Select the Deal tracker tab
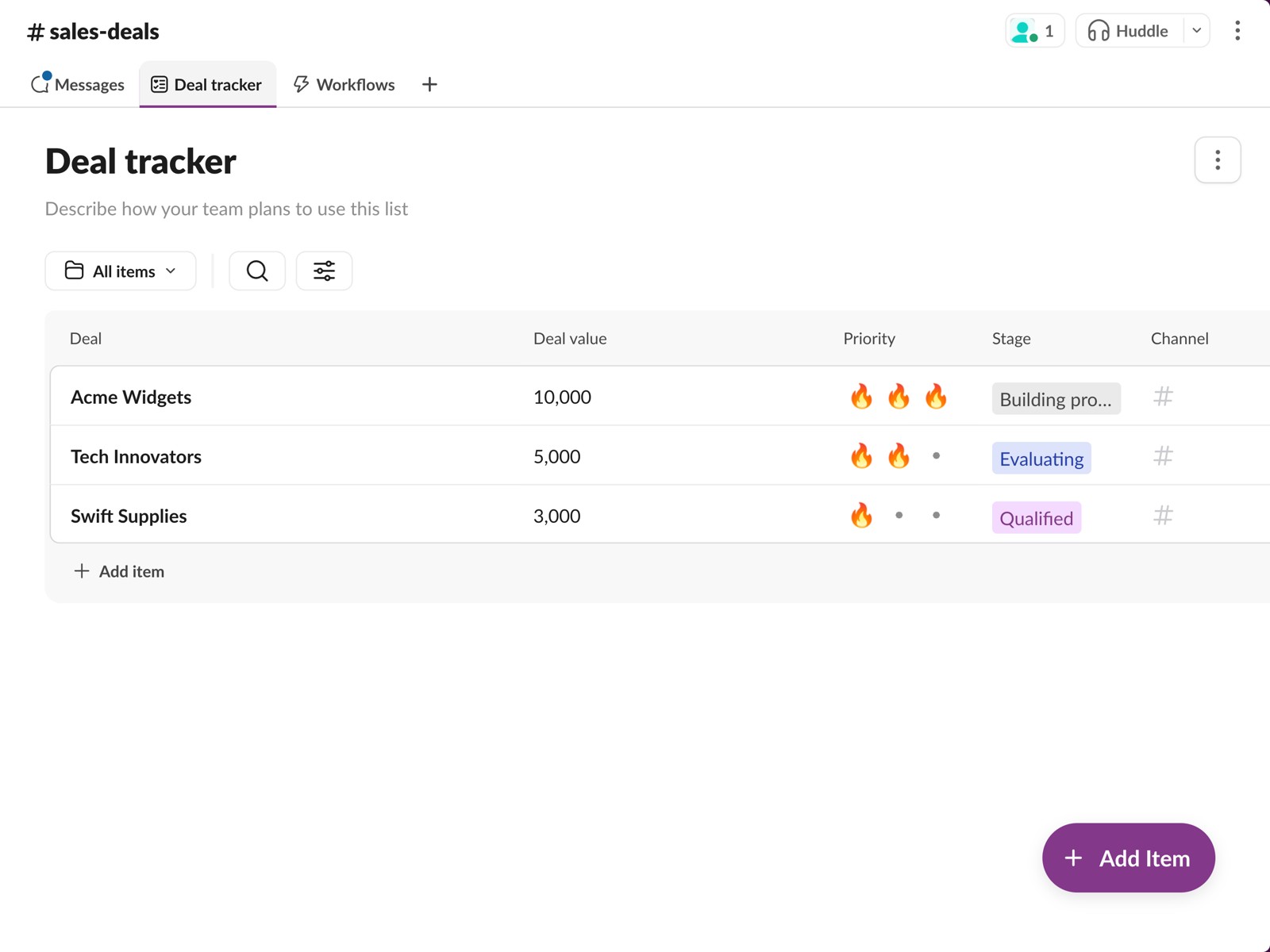The height and width of the screenshot is (952, 1270). tap(207, 84)
